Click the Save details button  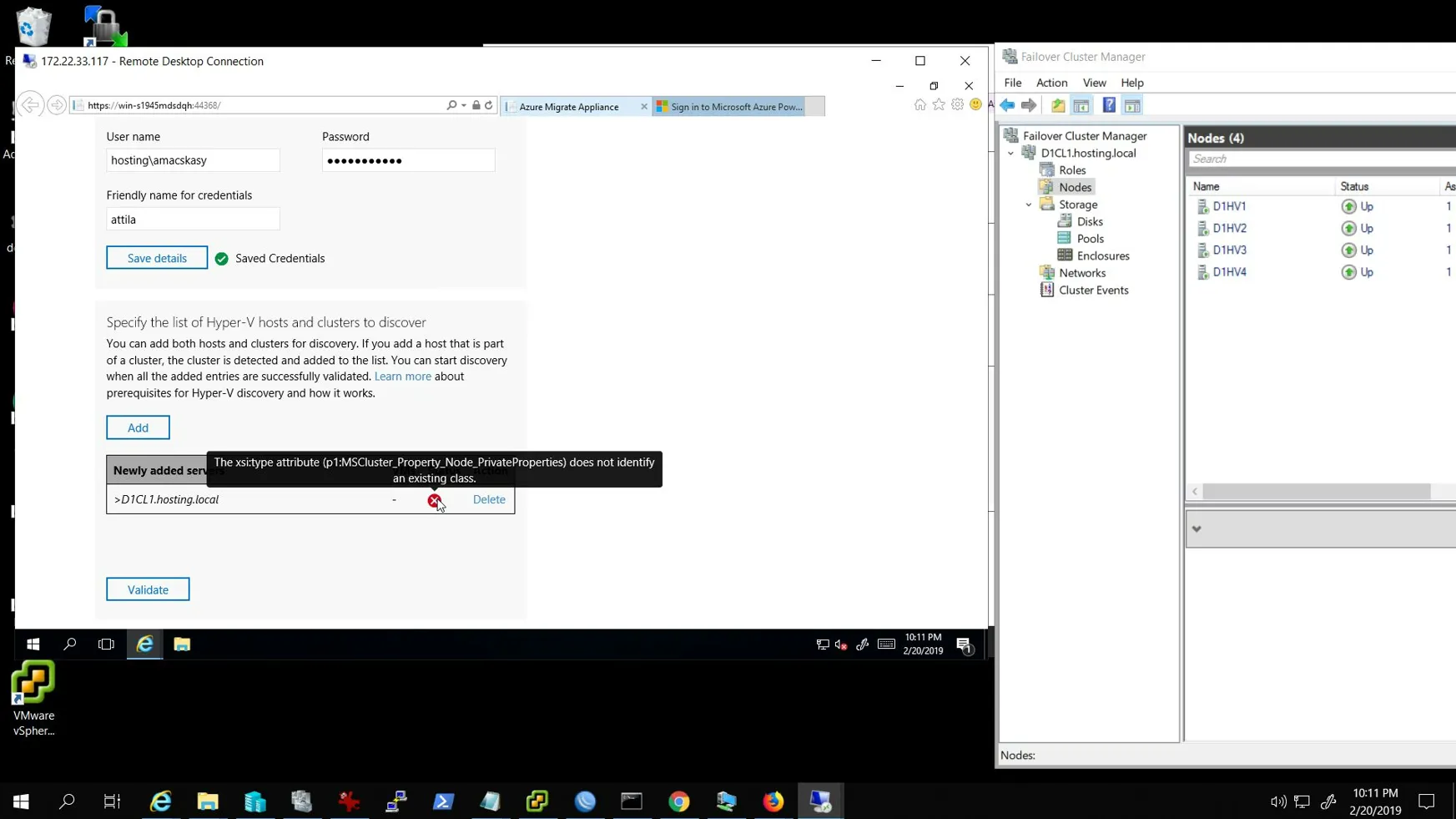pos(157,258)
